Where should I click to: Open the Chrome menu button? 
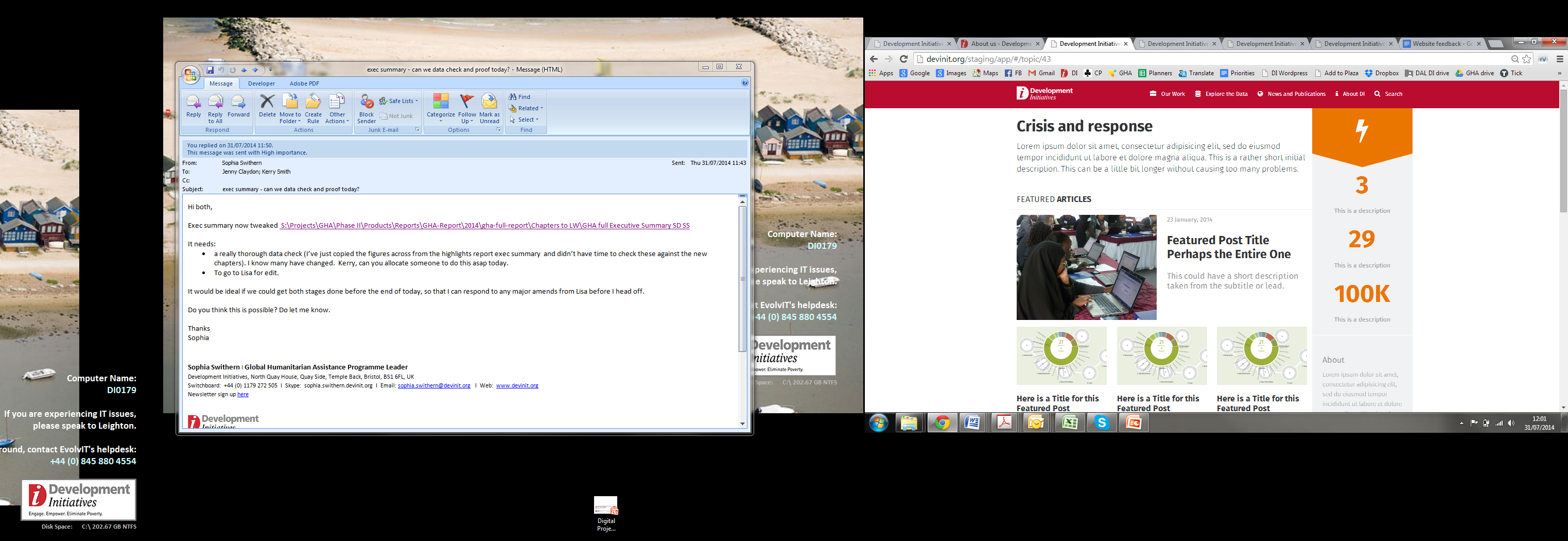(1559, 59)
